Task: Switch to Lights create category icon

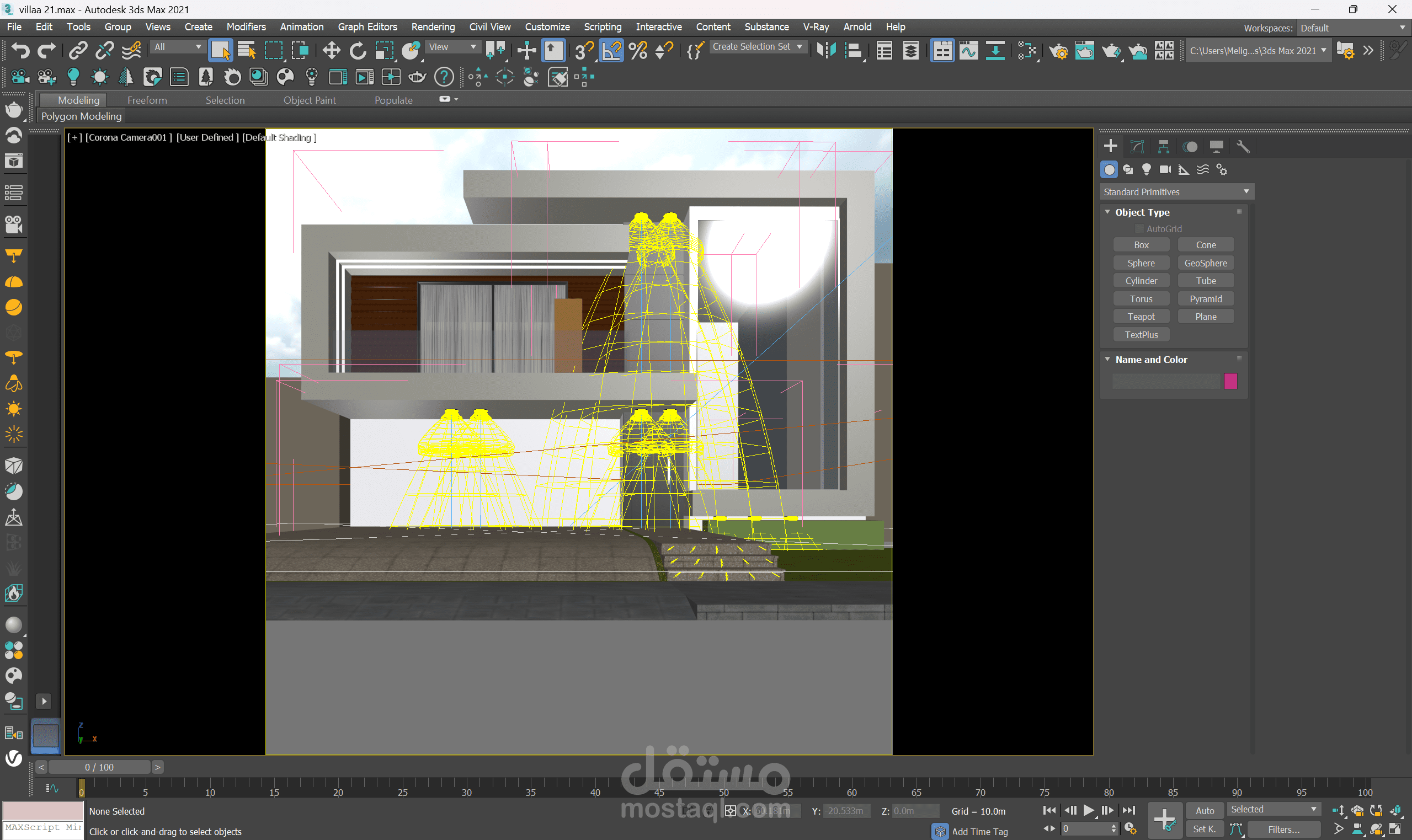Action: [1147, 169]
